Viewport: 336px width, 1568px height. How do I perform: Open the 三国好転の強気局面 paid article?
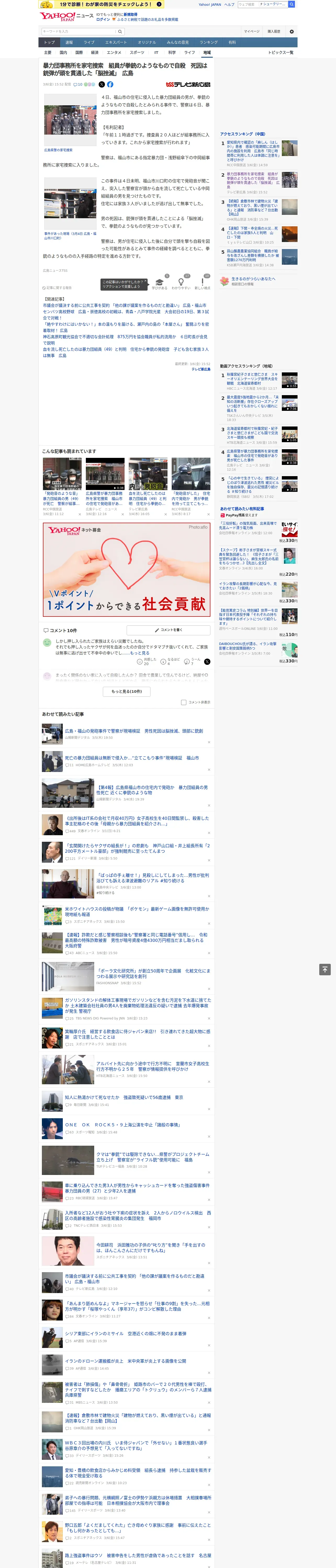[x=248, y=525]
